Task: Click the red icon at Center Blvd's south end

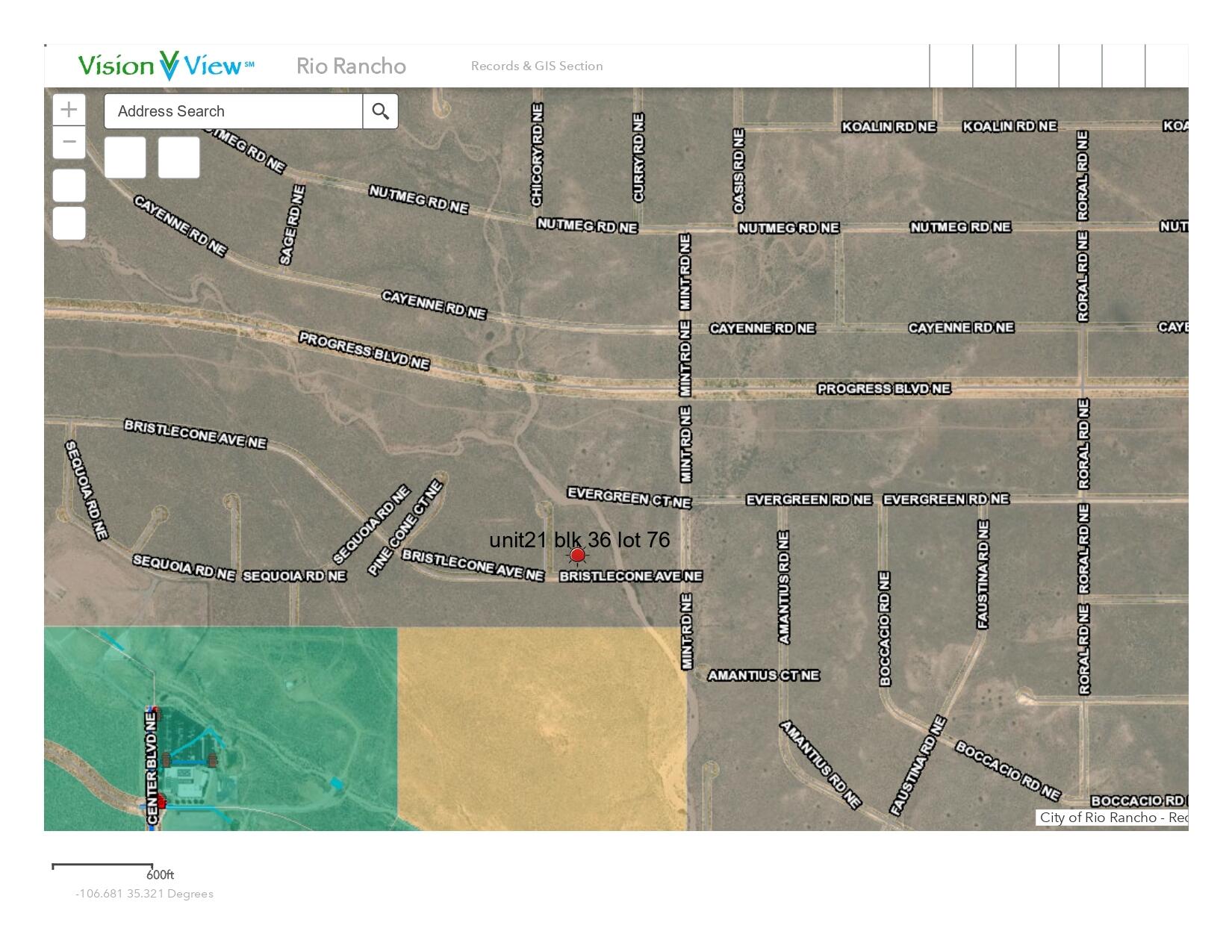Action: click(161, 802)
